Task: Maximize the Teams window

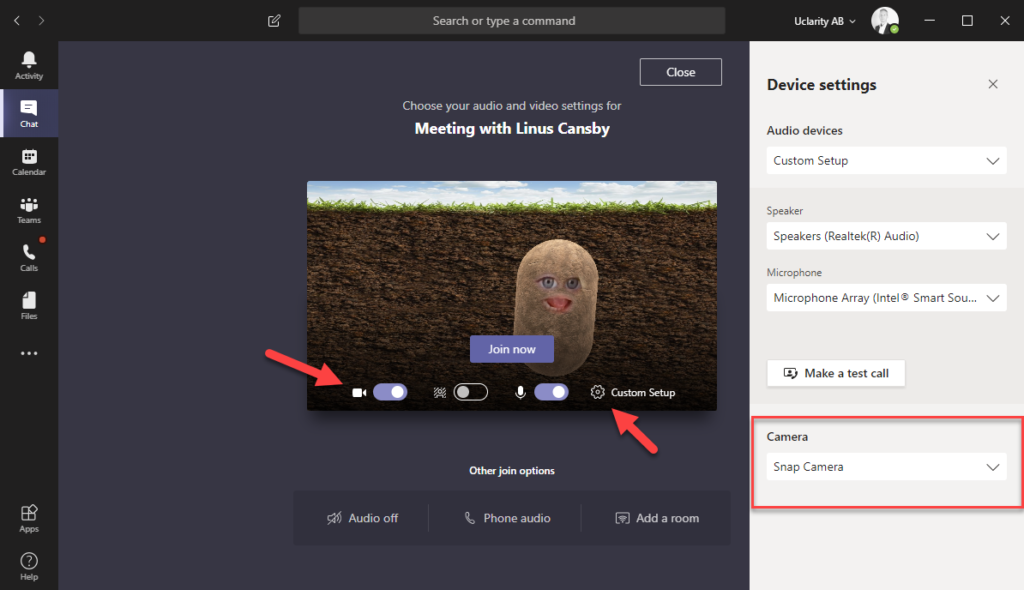Action: click(x=967, y=21)
